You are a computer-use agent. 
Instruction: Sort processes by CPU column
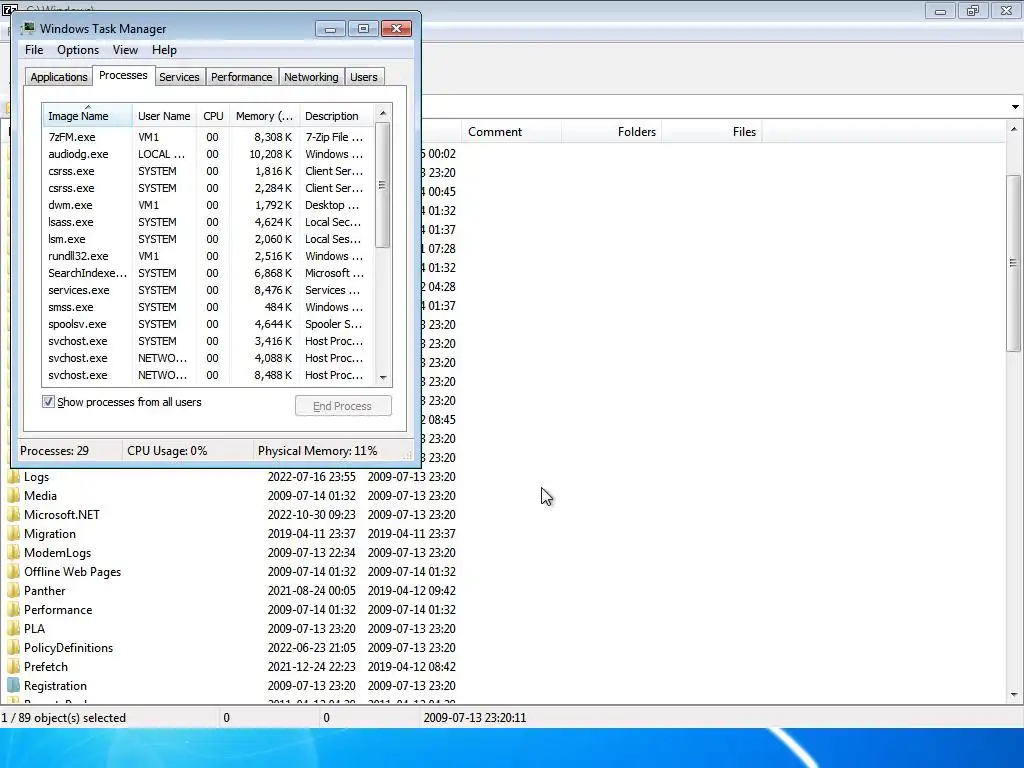[x=213, y=116]
